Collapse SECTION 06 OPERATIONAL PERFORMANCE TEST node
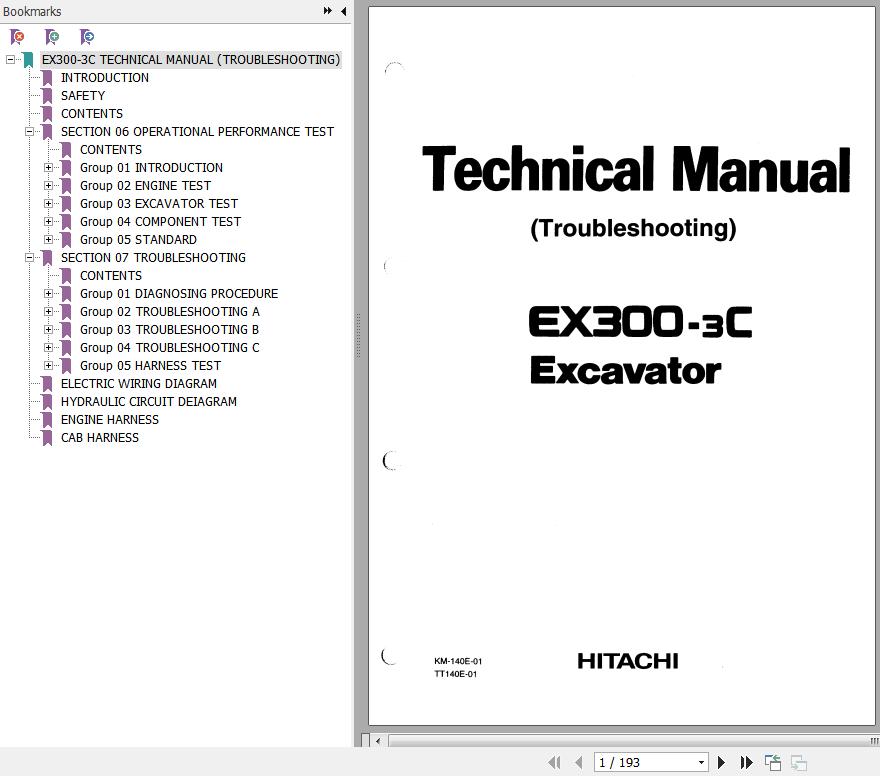 click(x=29, y=131)
